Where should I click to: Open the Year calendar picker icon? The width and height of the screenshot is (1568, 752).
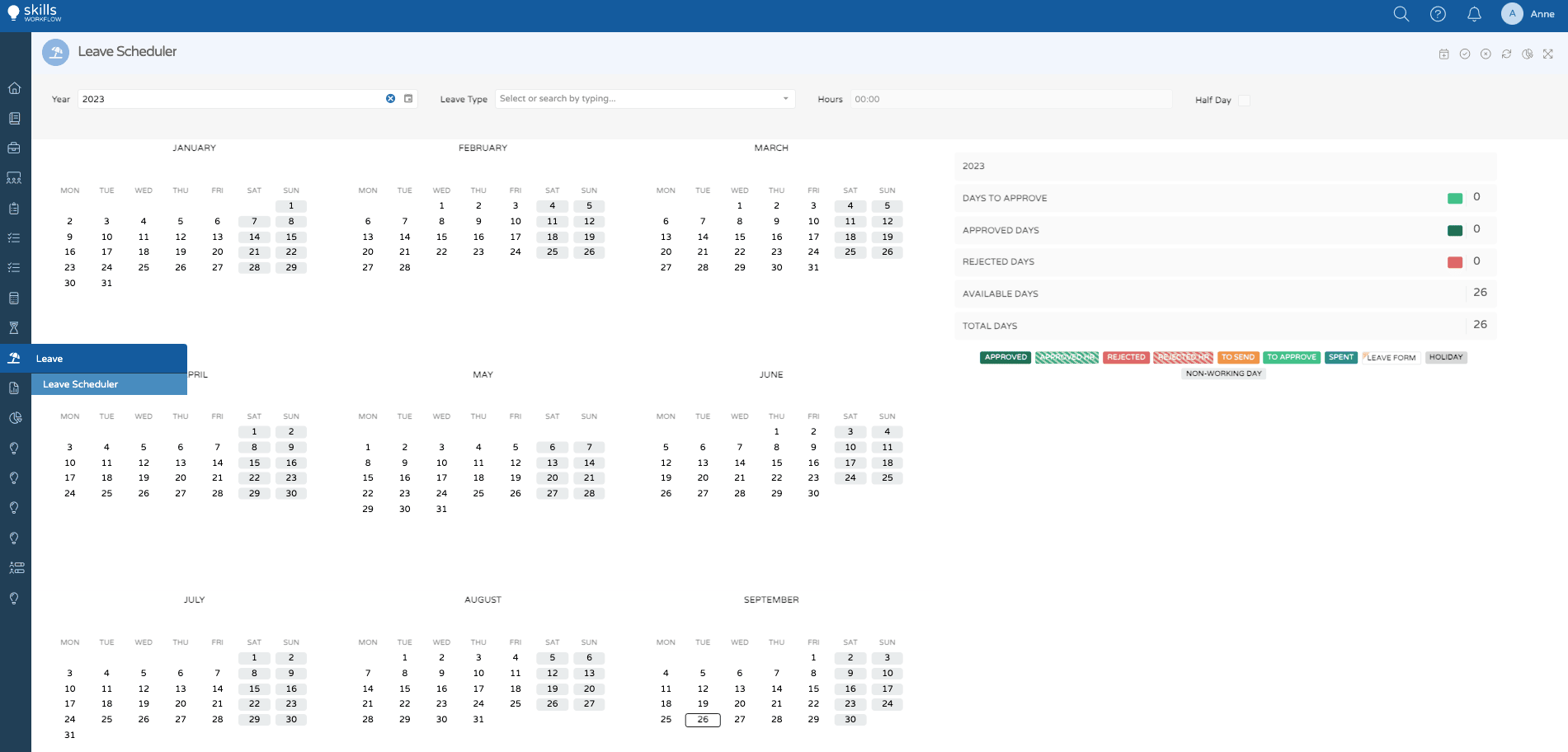click(408, 99)
